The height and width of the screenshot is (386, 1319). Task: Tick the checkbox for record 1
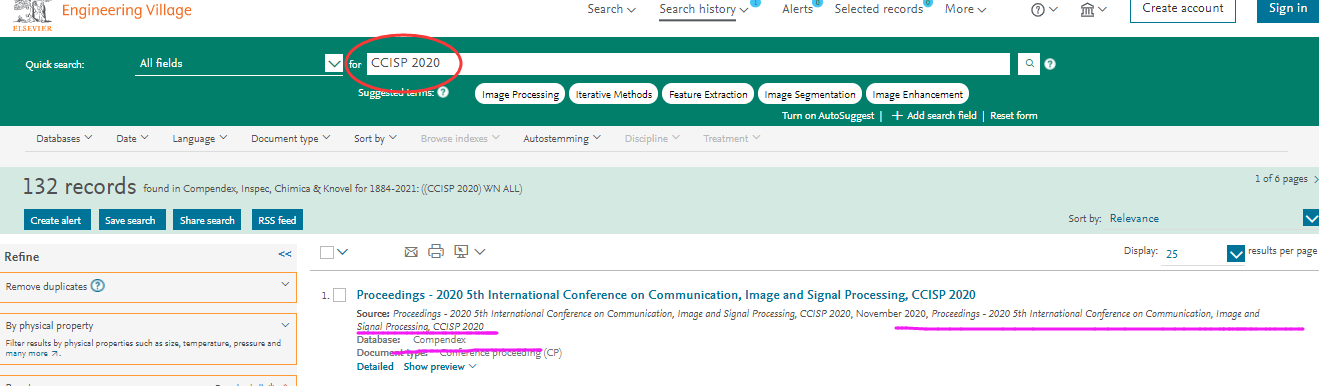[x=340, y=295]
